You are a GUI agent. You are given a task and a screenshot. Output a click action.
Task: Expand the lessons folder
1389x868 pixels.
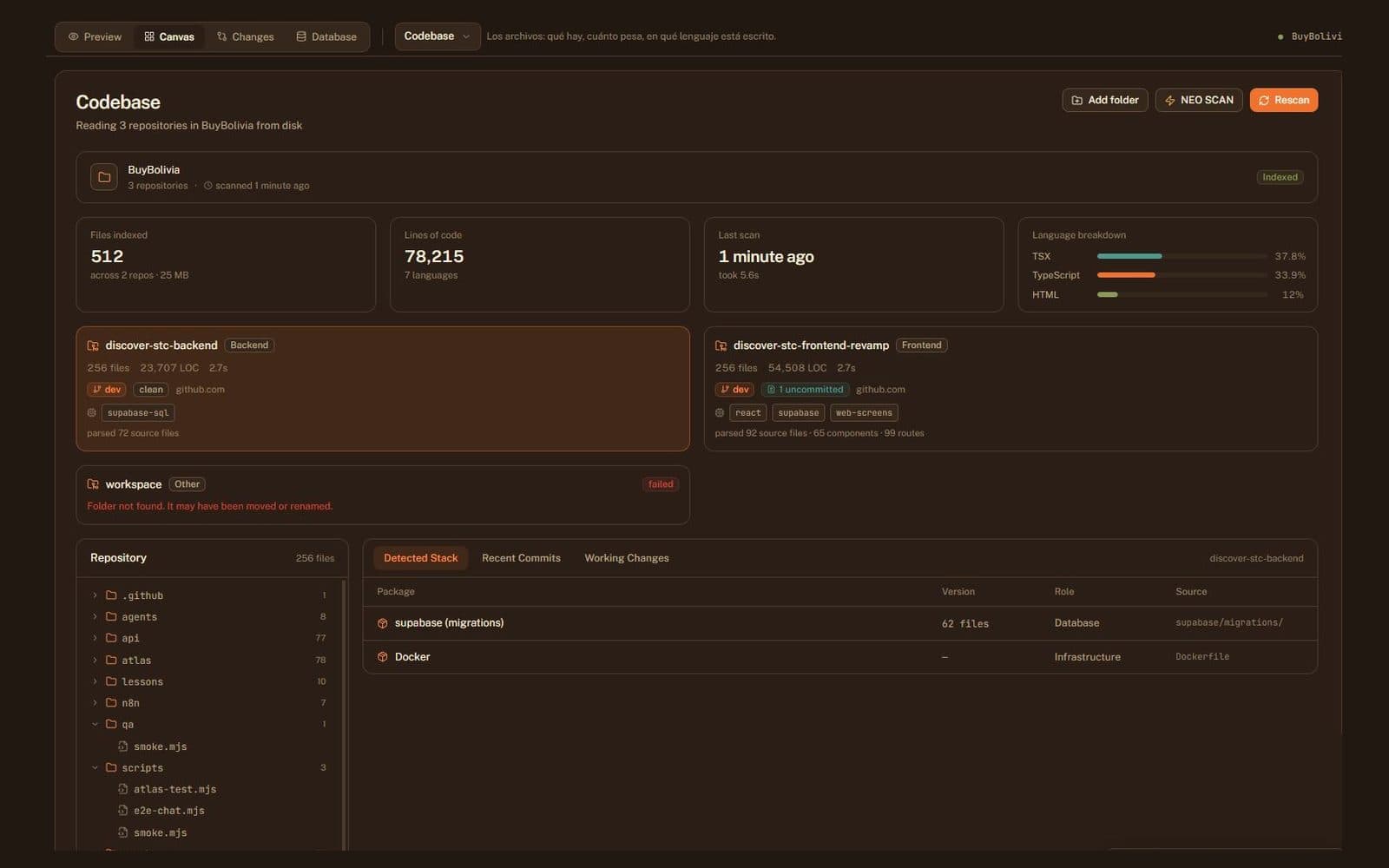click(x=95, y=681)
